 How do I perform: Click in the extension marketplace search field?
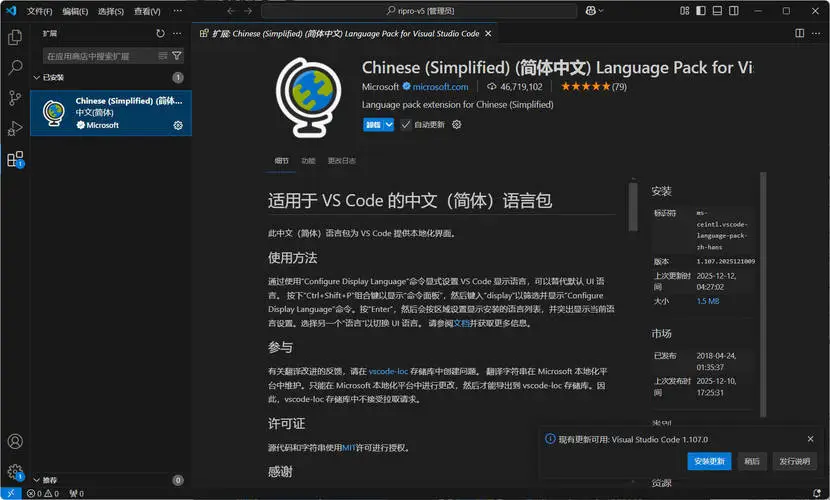pyautogui.click(x=100, y=56)
